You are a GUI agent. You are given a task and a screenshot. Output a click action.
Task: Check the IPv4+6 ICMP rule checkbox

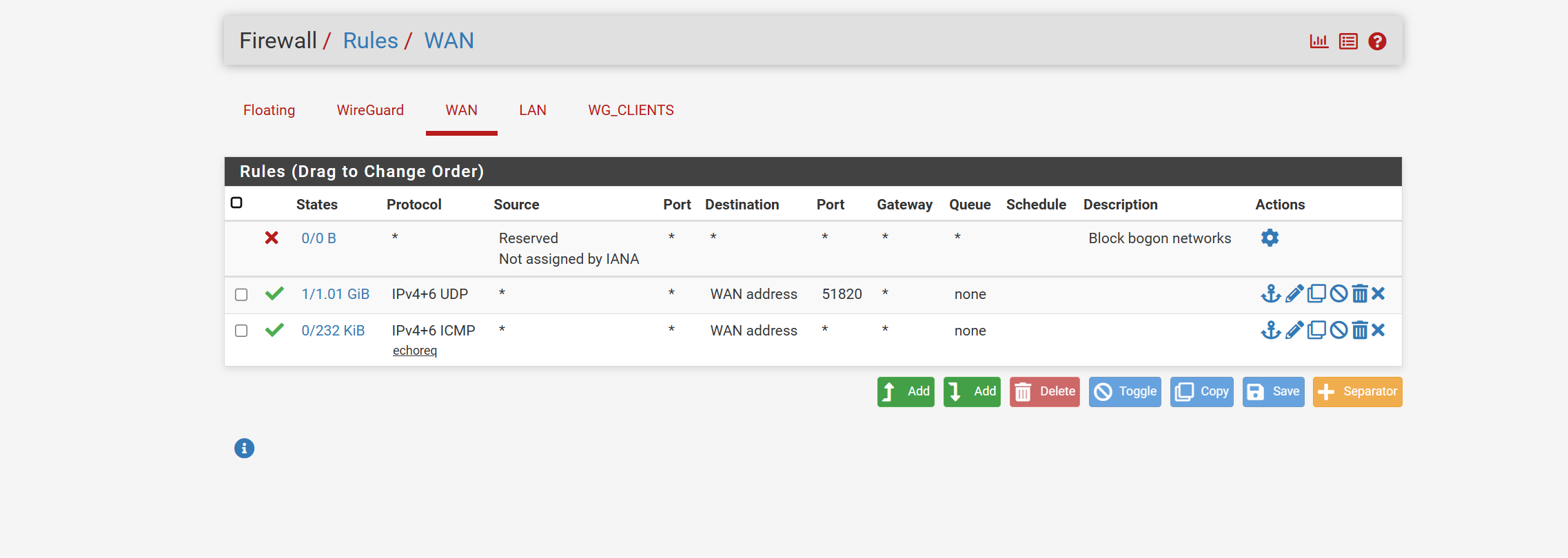[241, 331]
